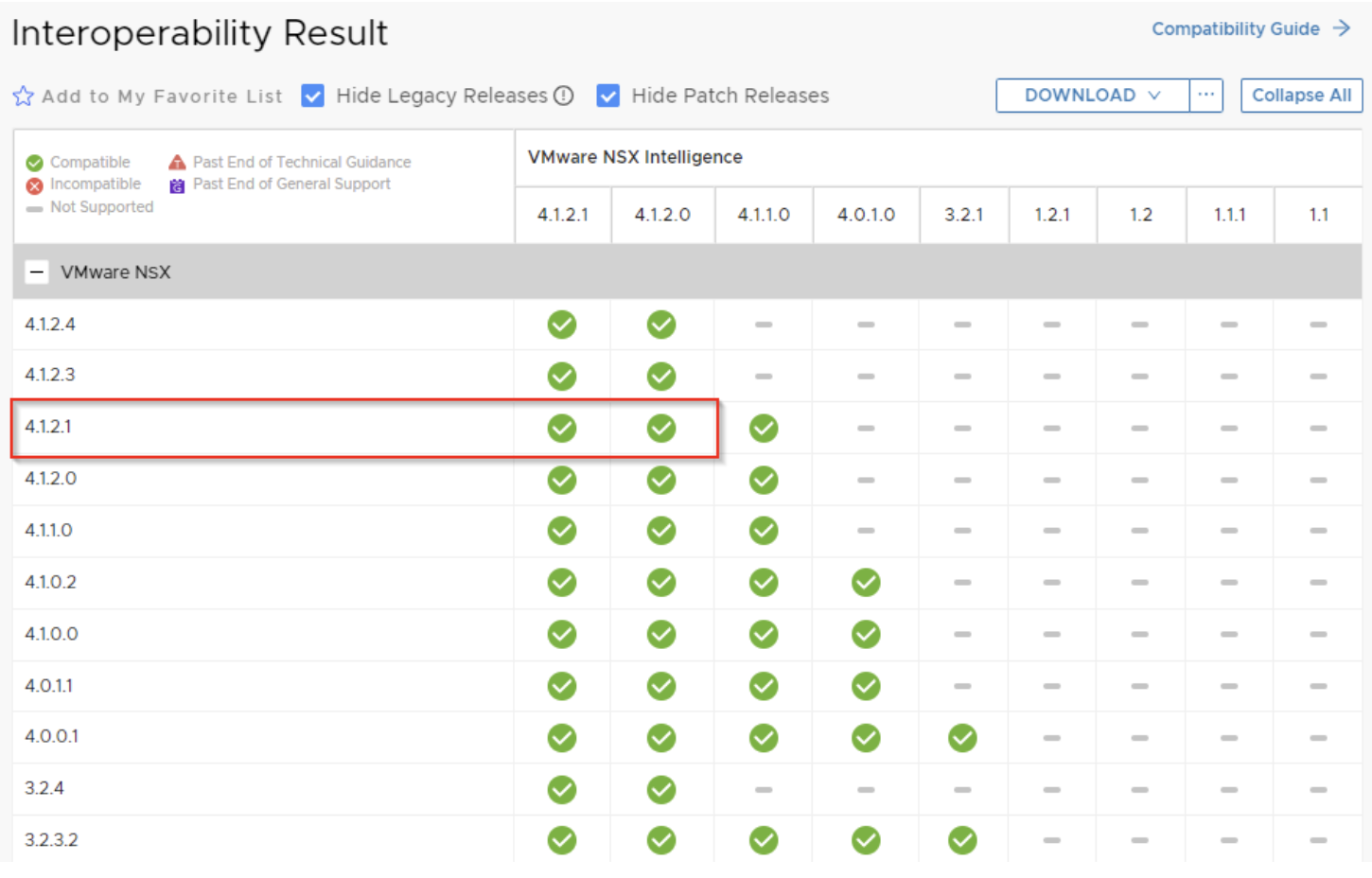The width and height of the screenshot is (1372, 878).
Task: Click the NSX 4.1.2.4 row label
Action: 50,325
